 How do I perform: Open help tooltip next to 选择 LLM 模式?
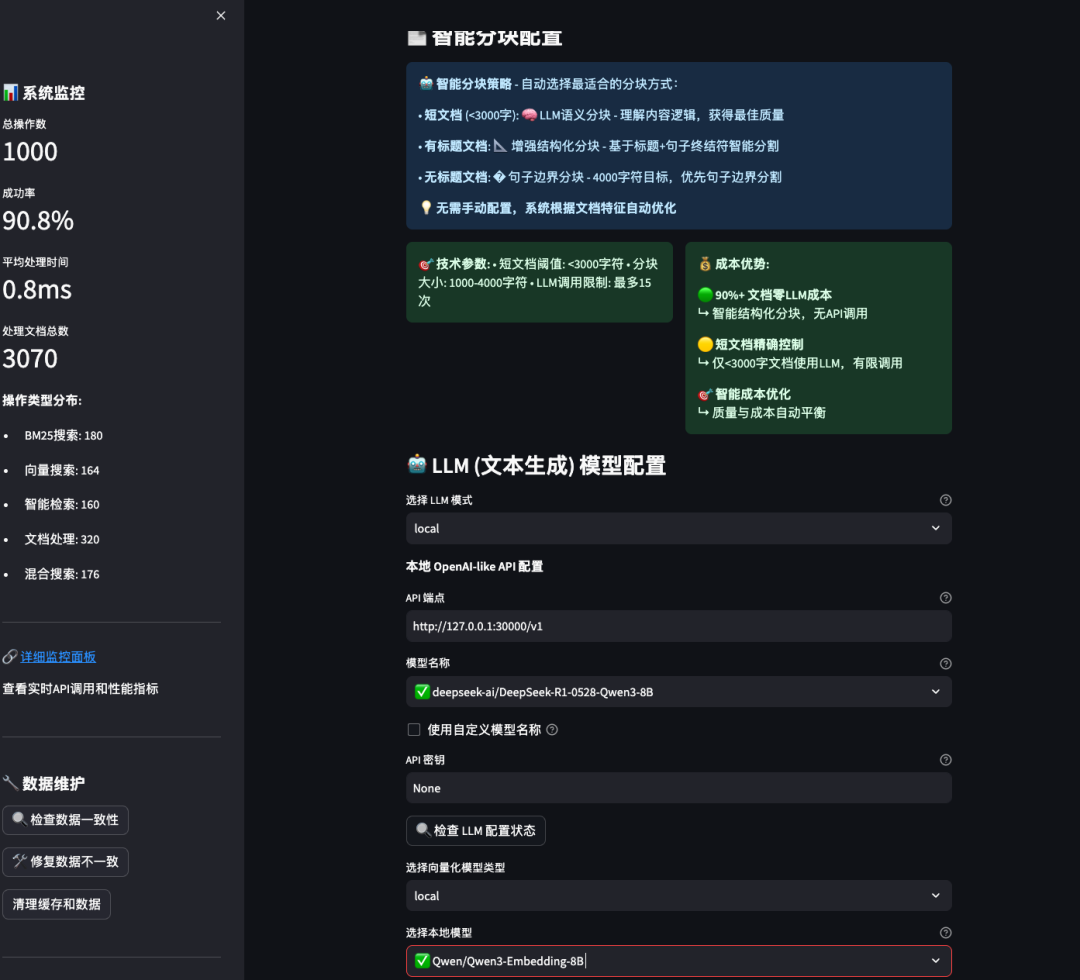pos(945,500)
